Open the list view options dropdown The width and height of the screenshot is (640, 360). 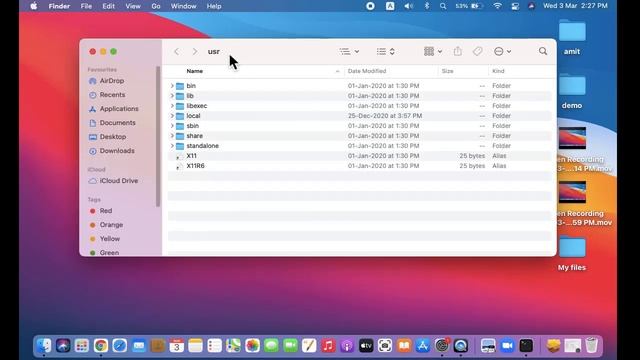349,51
